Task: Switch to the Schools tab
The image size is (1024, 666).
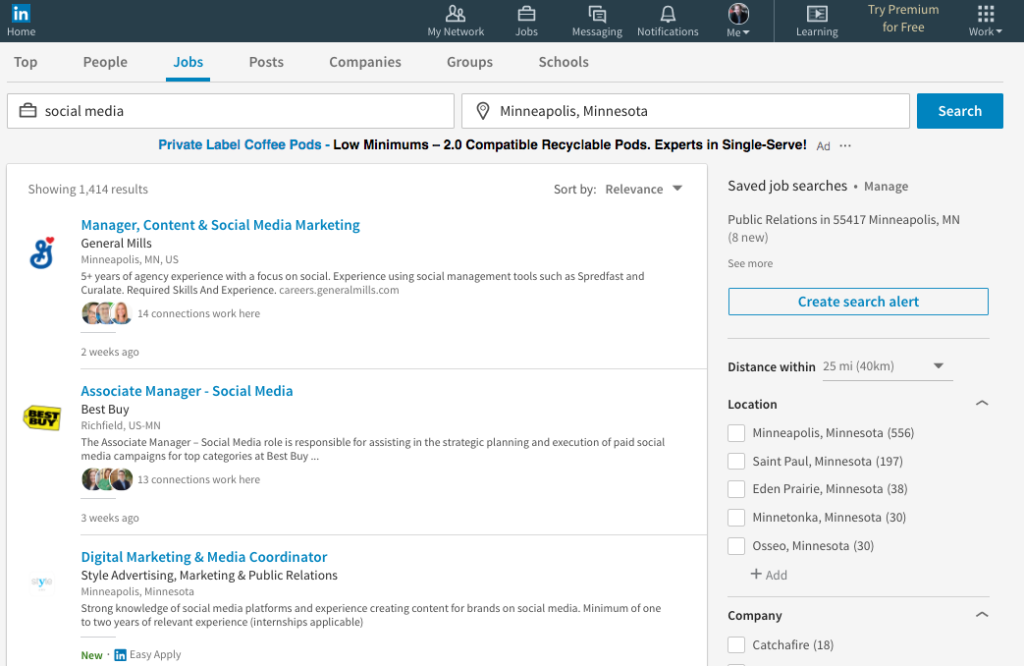Action: (x=564, y=62)
